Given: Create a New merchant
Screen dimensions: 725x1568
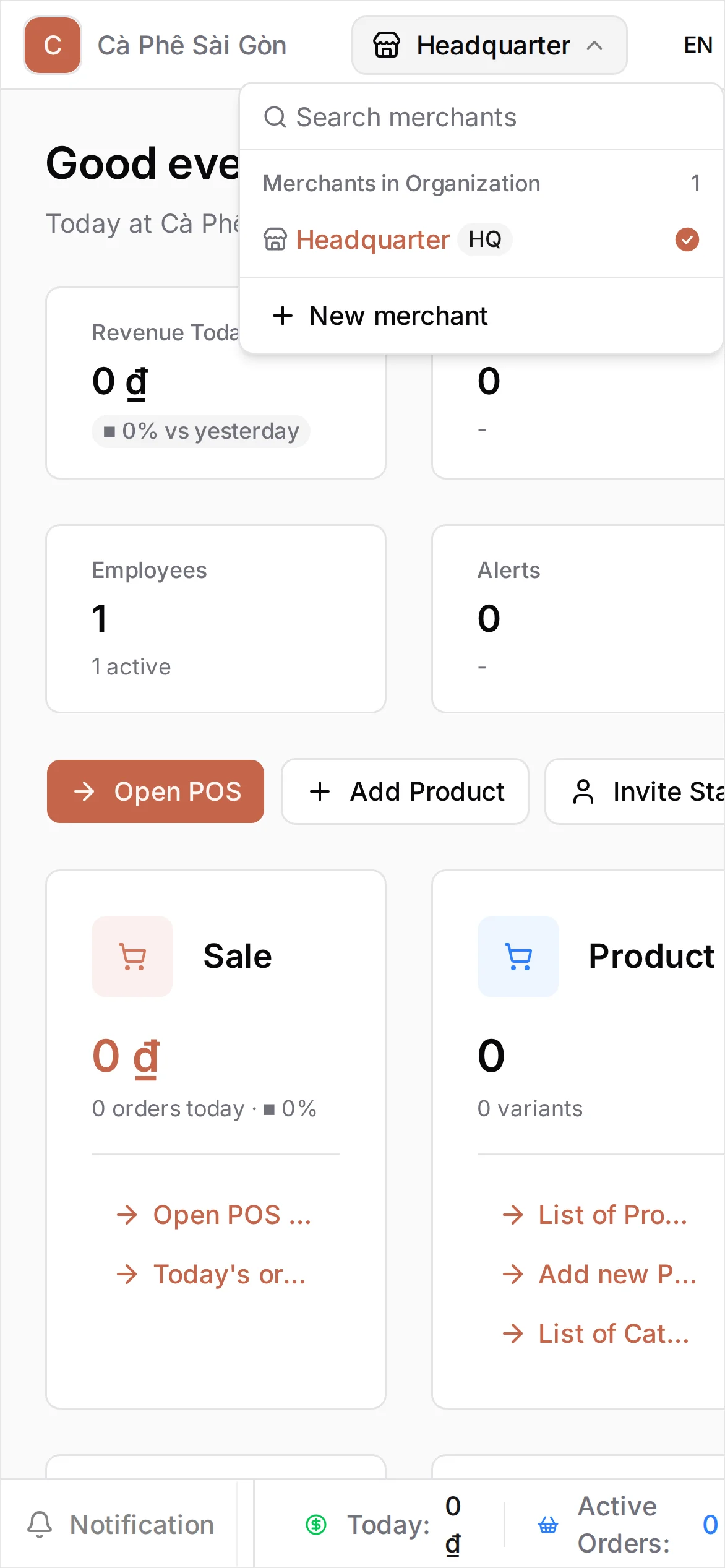Looking at the screenshot, I should 481,316.
